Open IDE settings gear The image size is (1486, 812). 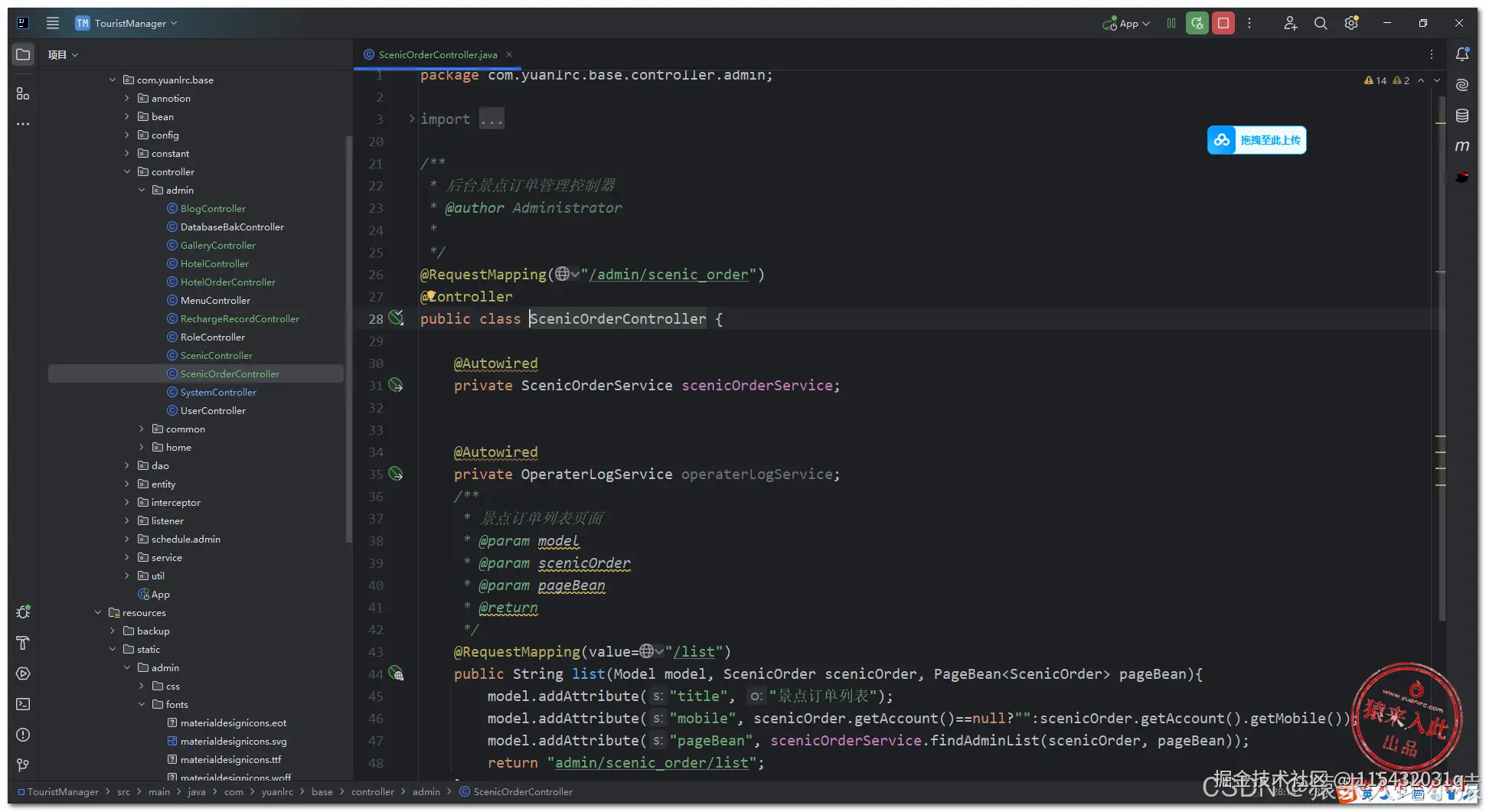[1352, 23]
